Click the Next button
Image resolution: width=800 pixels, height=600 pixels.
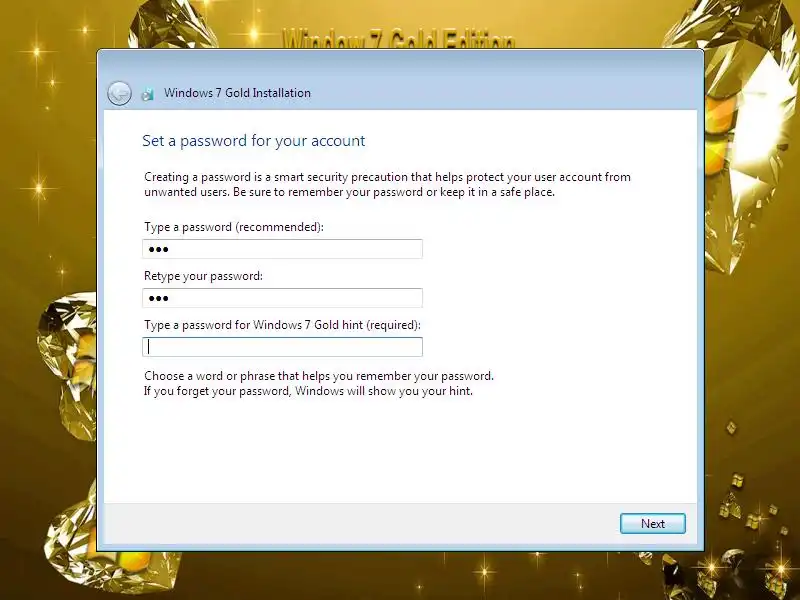point(653,523)
